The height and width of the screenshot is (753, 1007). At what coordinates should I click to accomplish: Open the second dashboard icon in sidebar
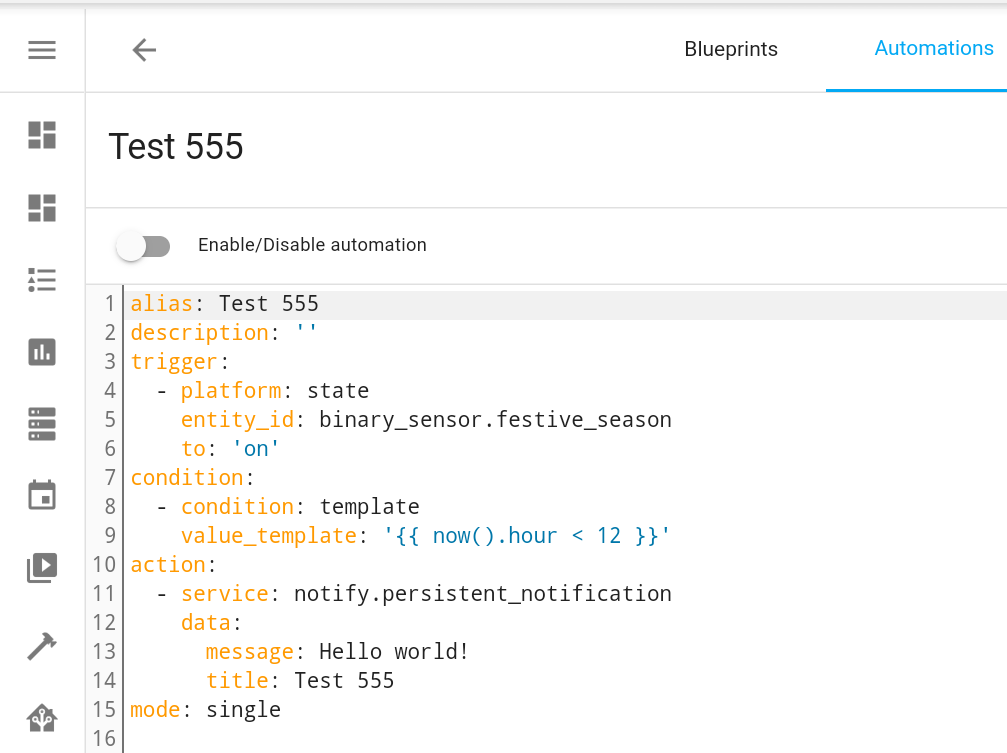click(x=42, y=207)
